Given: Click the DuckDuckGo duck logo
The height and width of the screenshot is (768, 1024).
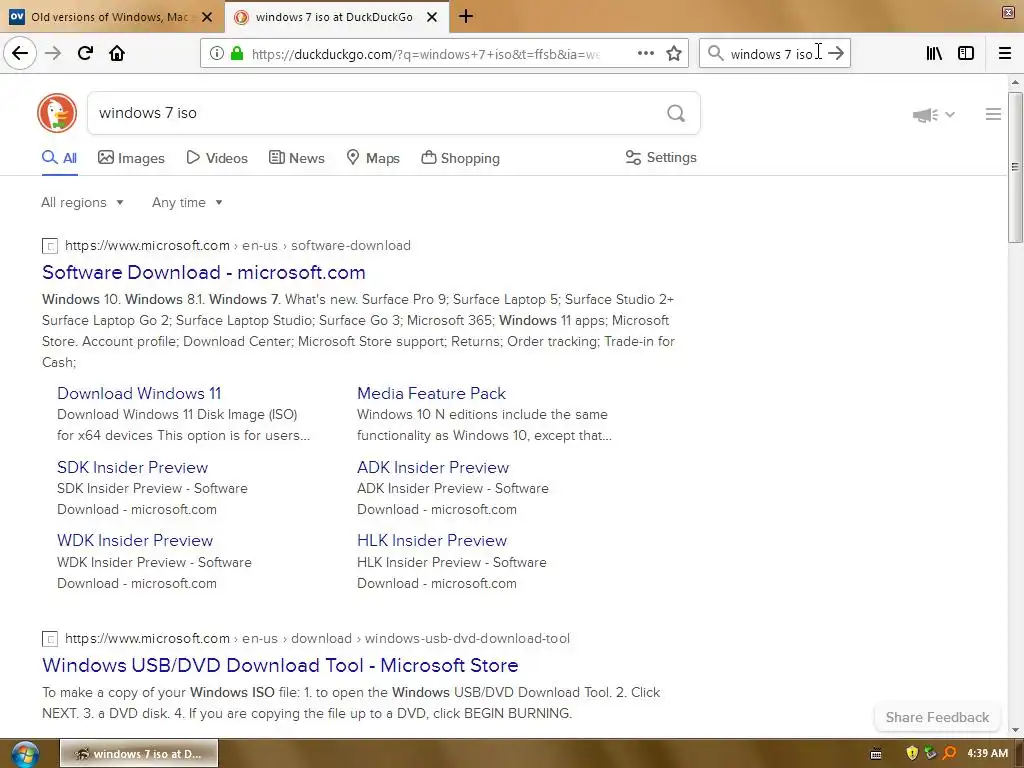Looking at the screenshot, I should click(57, 113).
